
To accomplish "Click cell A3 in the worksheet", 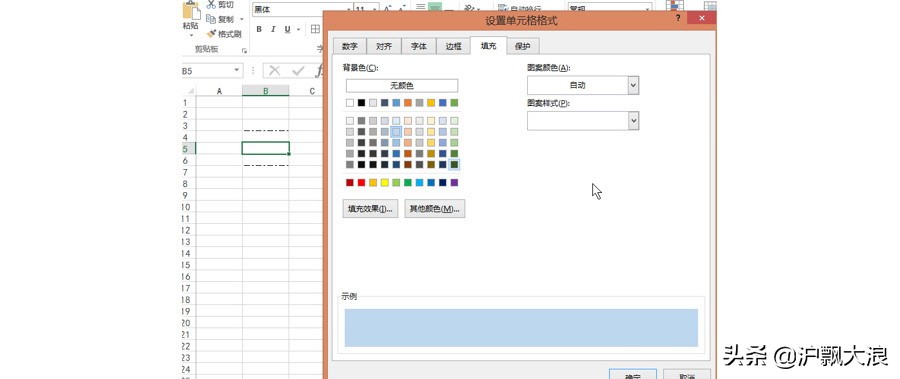I will pos(219,125).
